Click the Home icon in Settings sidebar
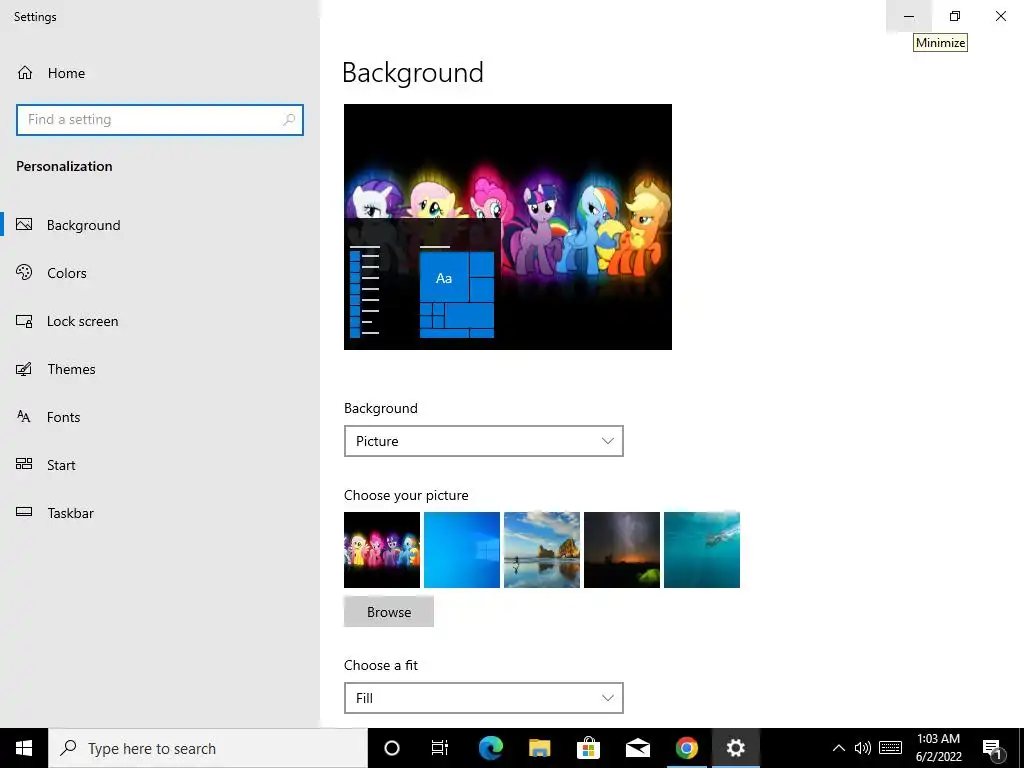This screenshot has width=1024, height=768. (25, 72)
